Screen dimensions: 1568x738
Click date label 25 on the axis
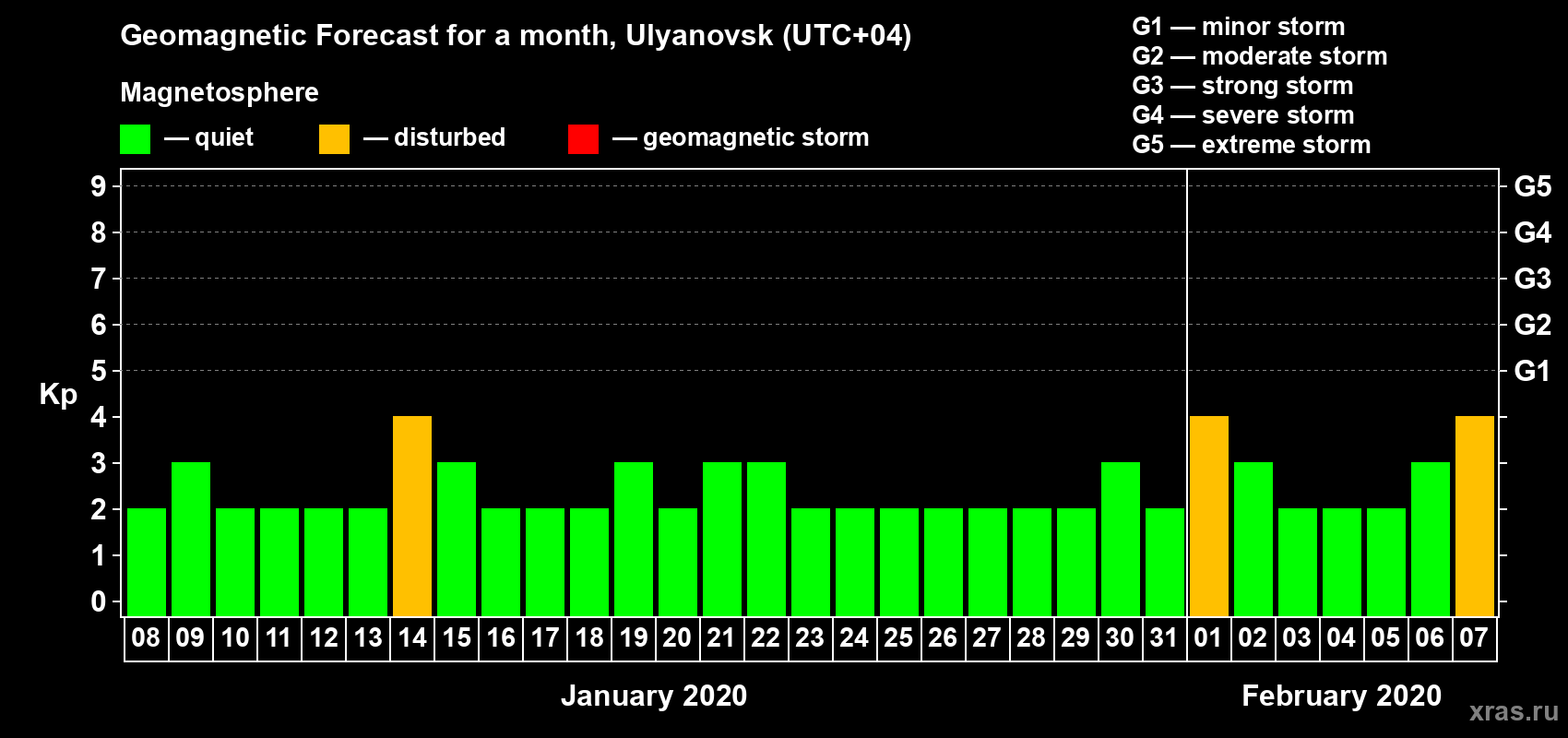[x=898, y=637]
